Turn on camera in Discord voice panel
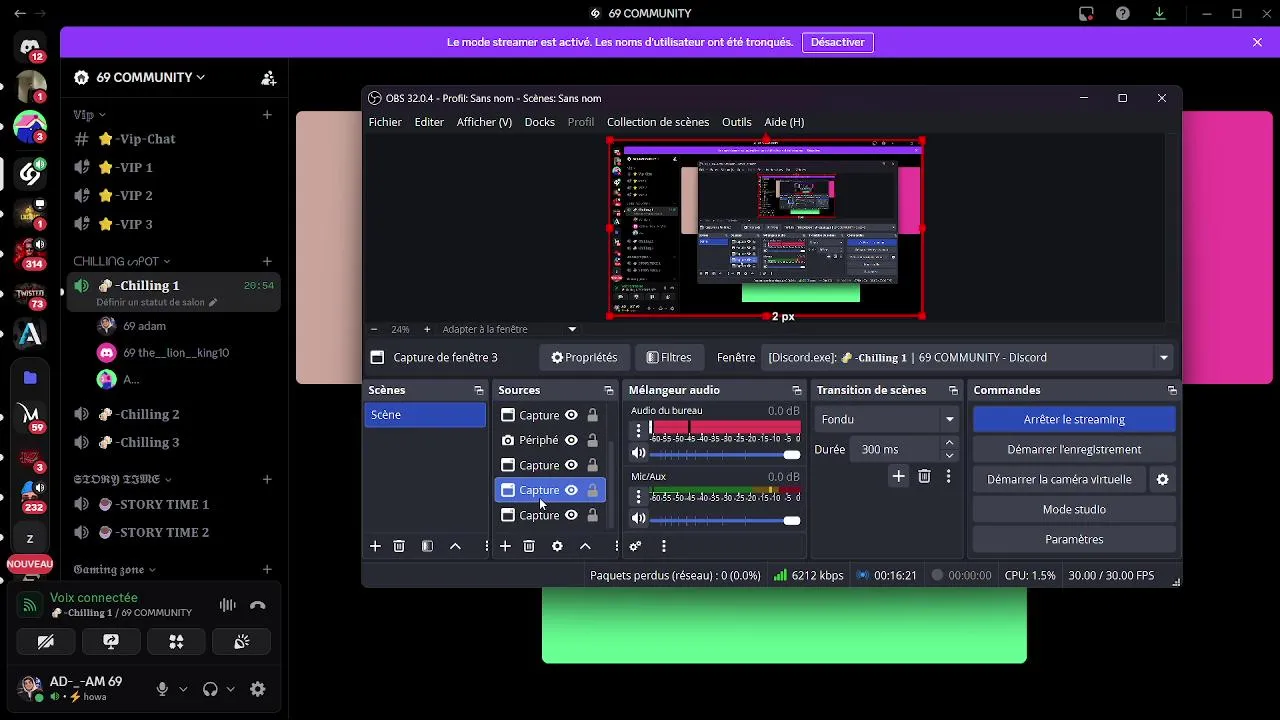Screen dimensions: 1280x720 (x=46, y=642)
